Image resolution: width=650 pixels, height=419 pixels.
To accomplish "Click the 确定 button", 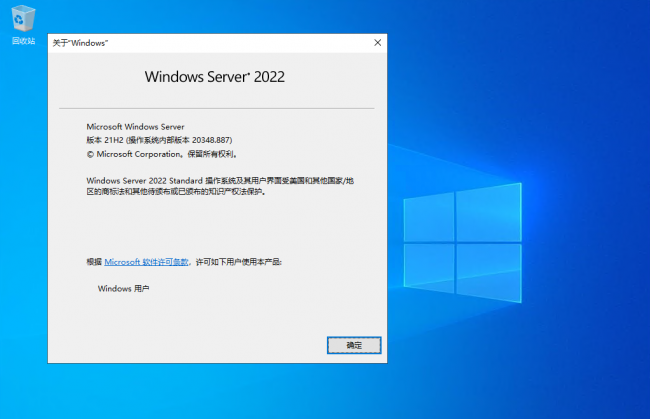I will tap(354, 345).
